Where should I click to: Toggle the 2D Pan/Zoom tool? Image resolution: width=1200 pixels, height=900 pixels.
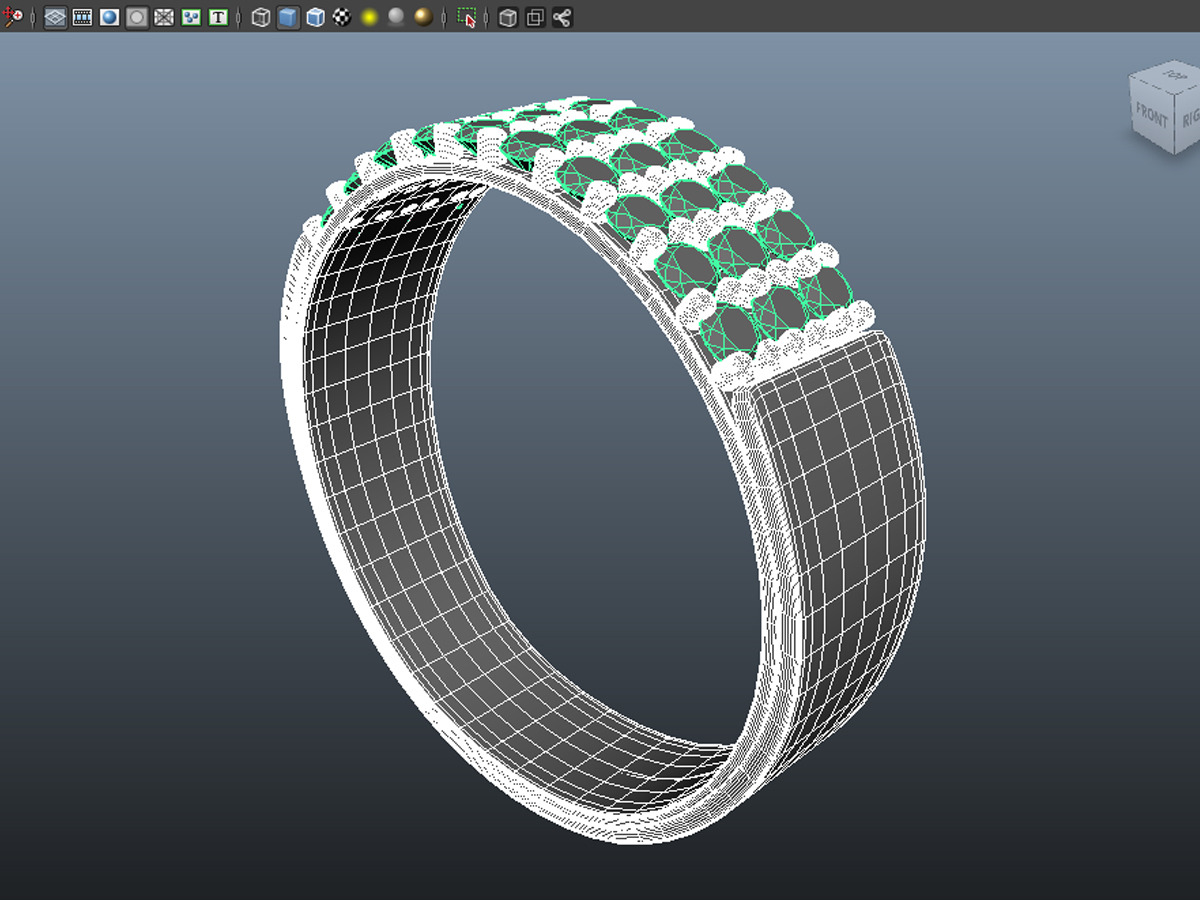[x=14, y=17]
